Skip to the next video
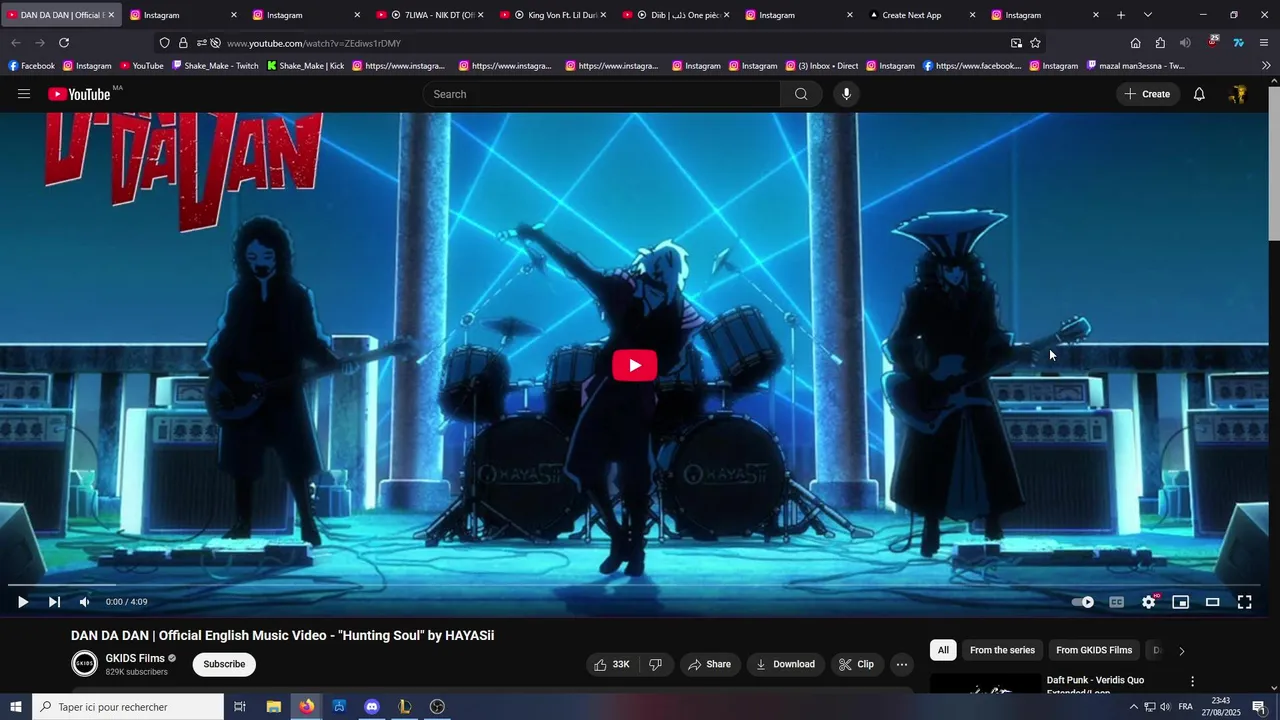 pos(54,602)
